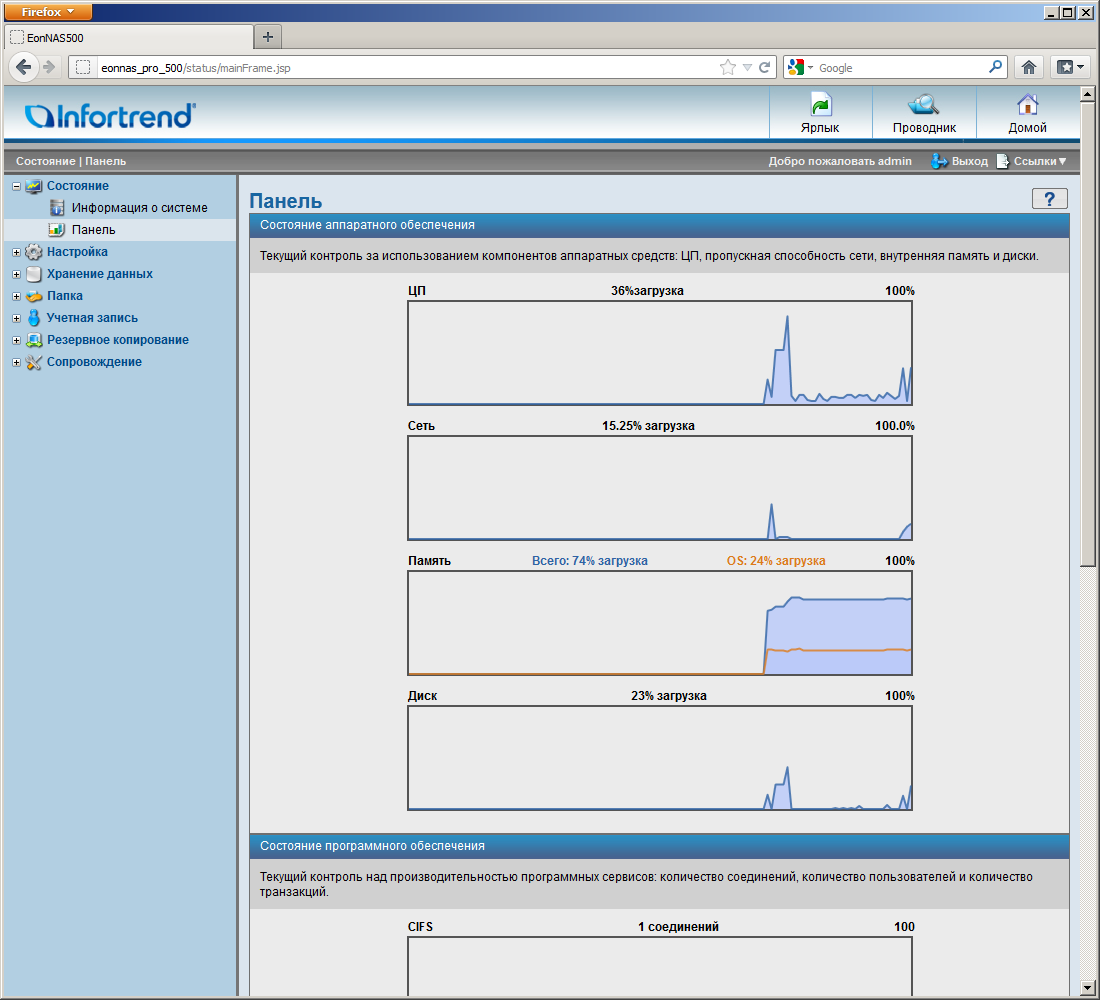Click the page vertical scrollbar down arrow
This screenshot has width=1100, height=1000.
(1088, 989)
